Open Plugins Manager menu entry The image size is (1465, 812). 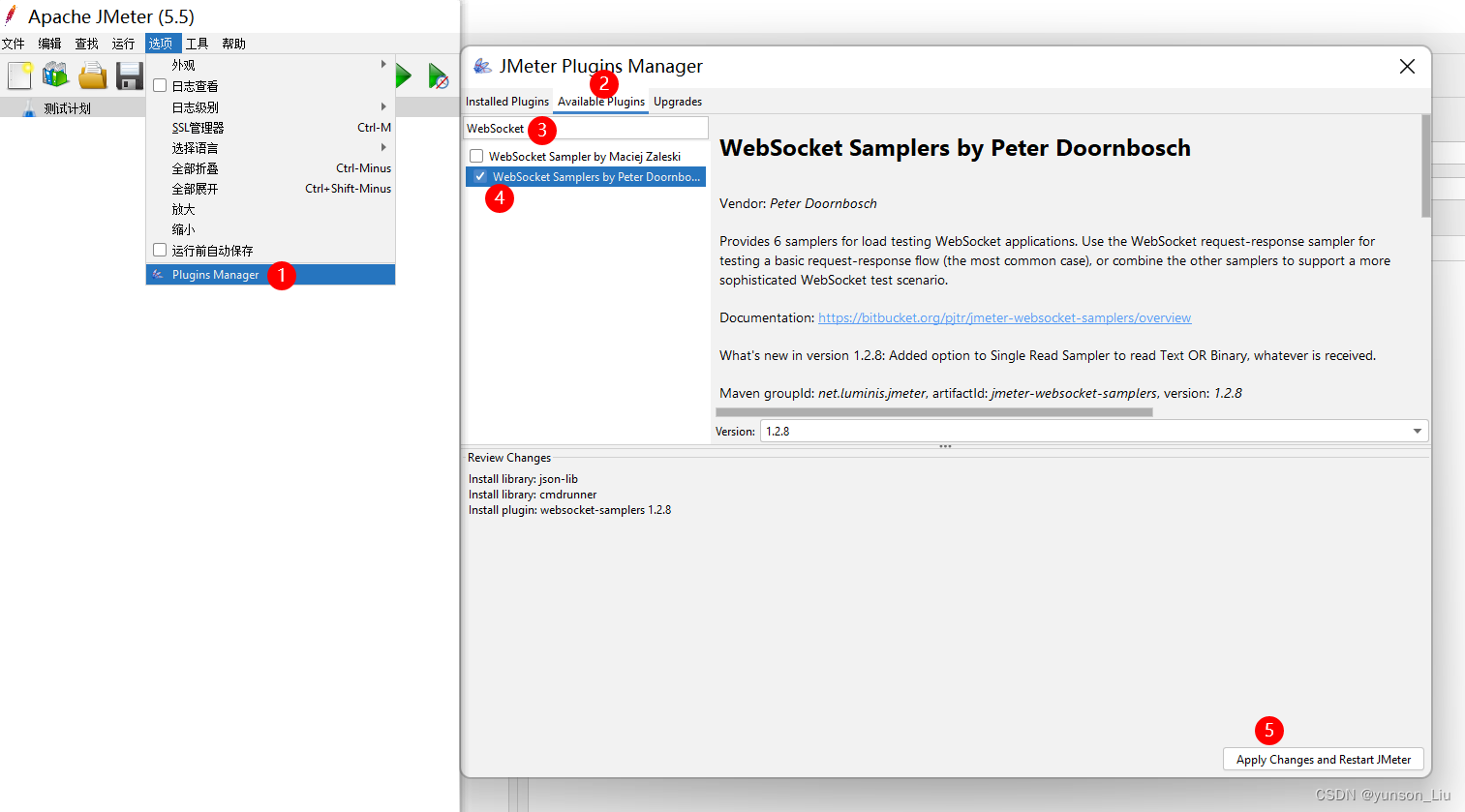pos(270,275)
